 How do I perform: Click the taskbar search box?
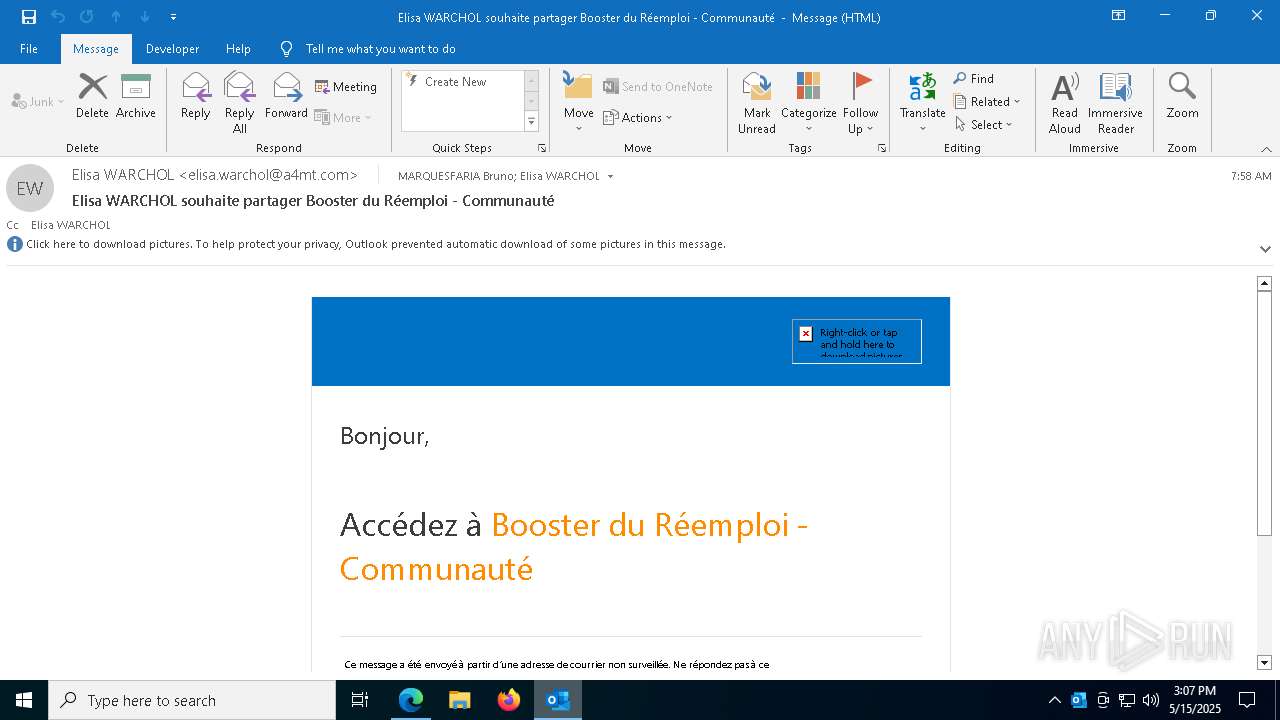192,700
